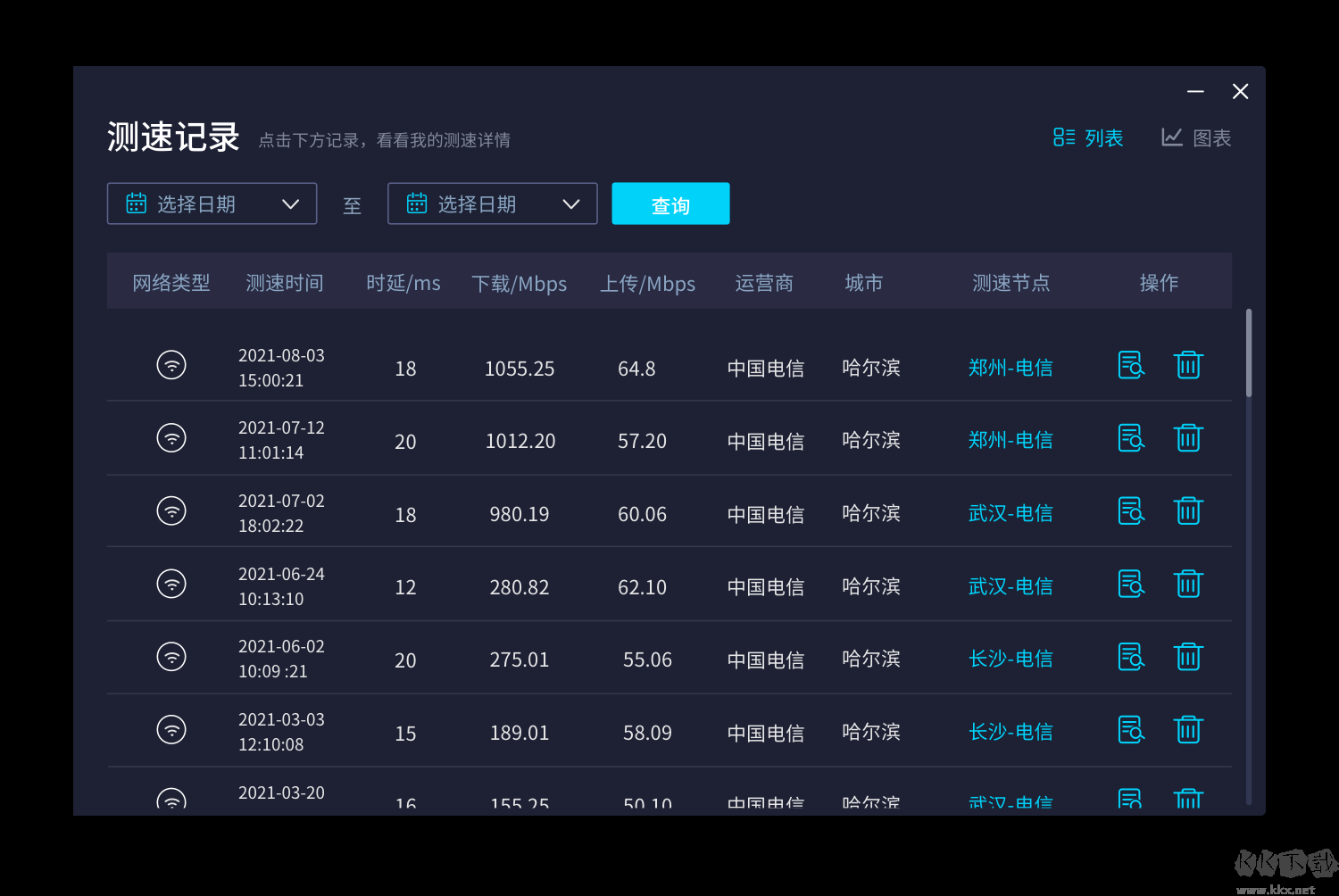Expand the second 选择日期 date dropdown
Image resolution: width=1339 pixels, height=896 pixels.
click(x=571, y=203)
